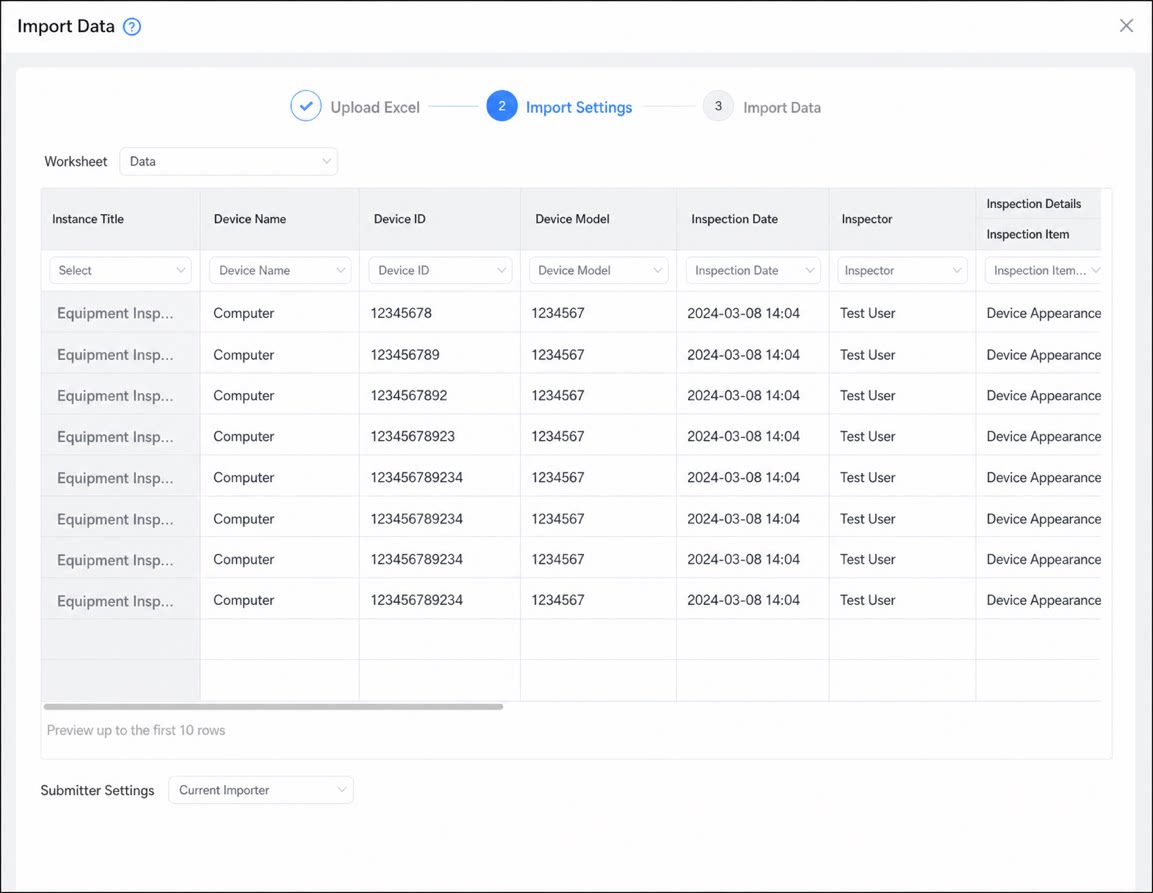
Task: Click the Upload Excel checkmark step icon
Action: pos(306,106)
